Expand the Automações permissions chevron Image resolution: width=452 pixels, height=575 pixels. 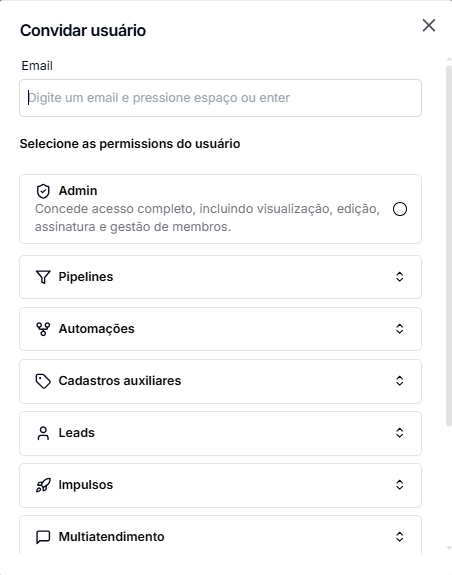pos(400,329)
